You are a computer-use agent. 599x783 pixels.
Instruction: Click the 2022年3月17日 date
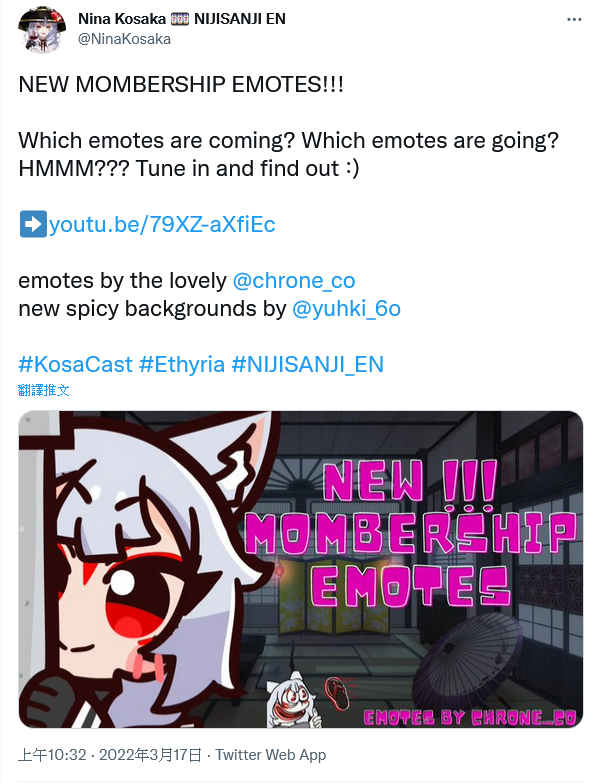tap(150, 755)
